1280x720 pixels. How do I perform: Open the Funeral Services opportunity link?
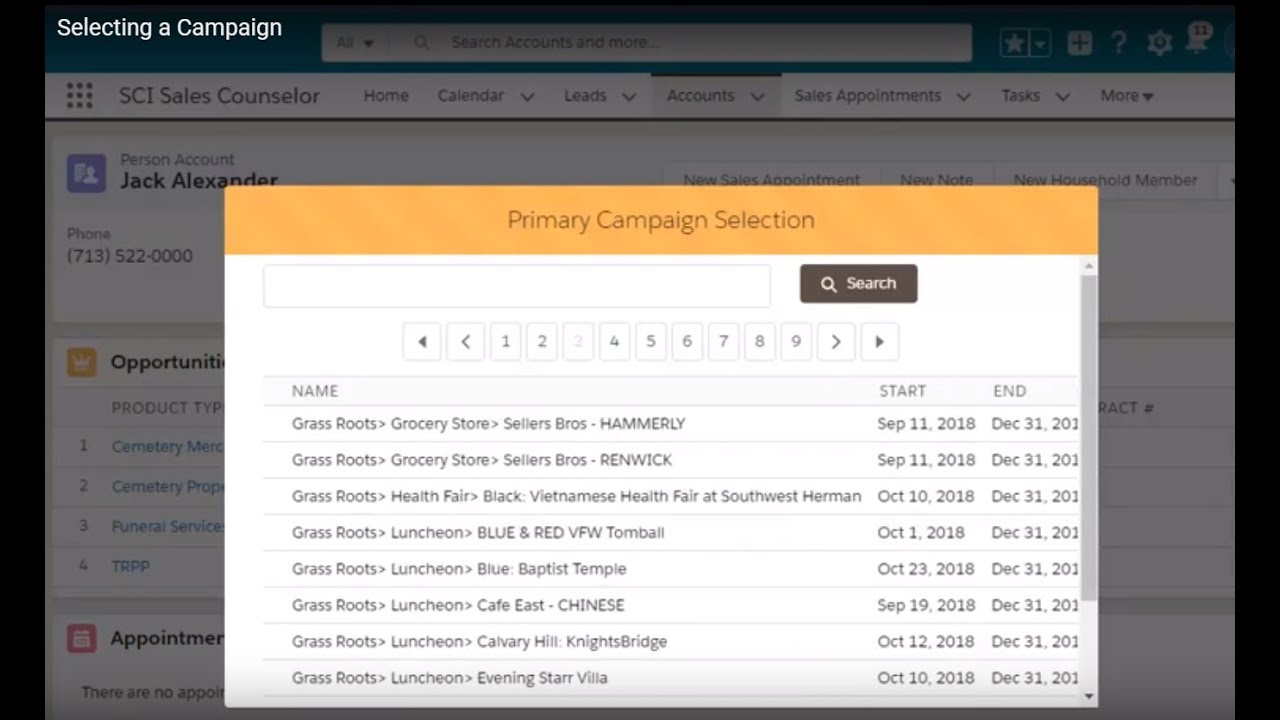pos(167,526)
